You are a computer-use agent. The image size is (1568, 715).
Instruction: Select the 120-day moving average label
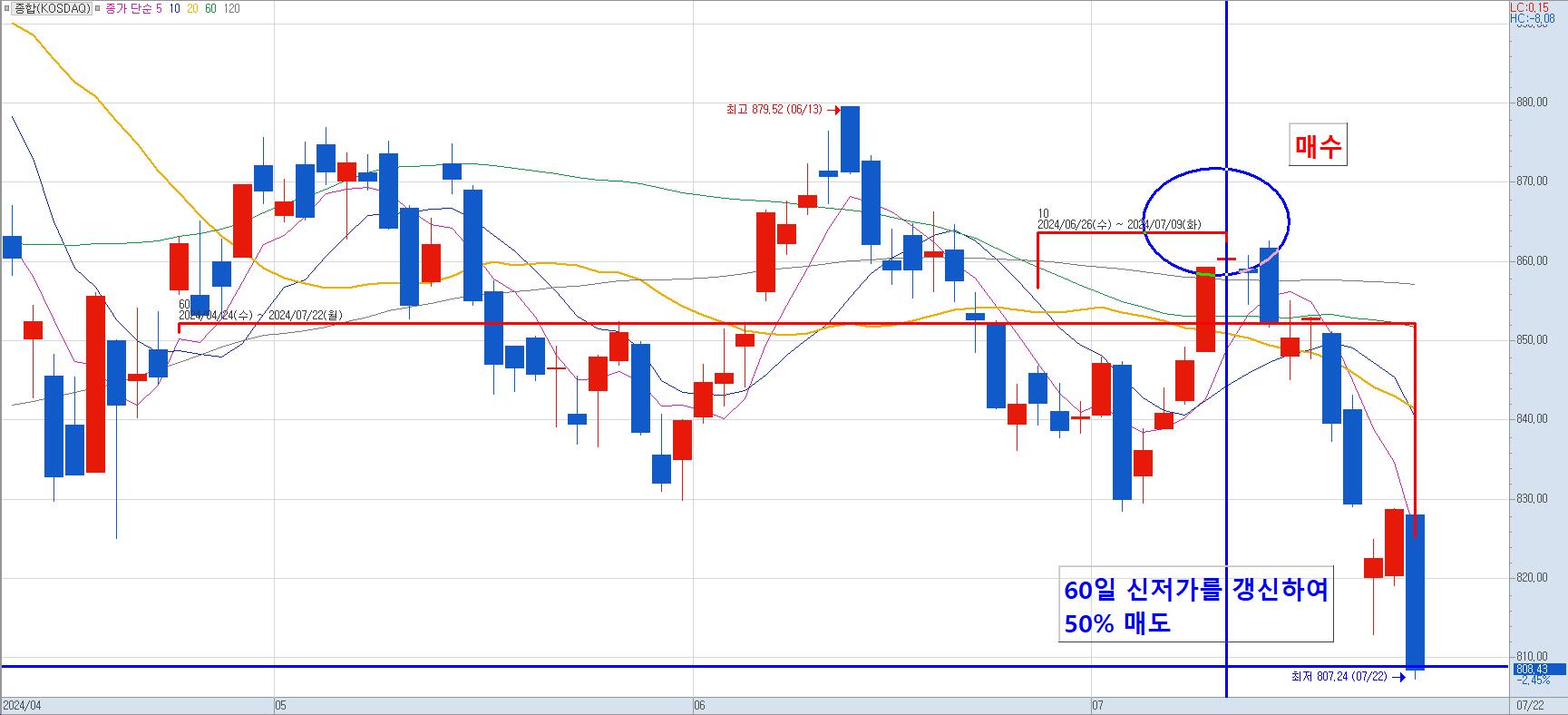(231, 8)
